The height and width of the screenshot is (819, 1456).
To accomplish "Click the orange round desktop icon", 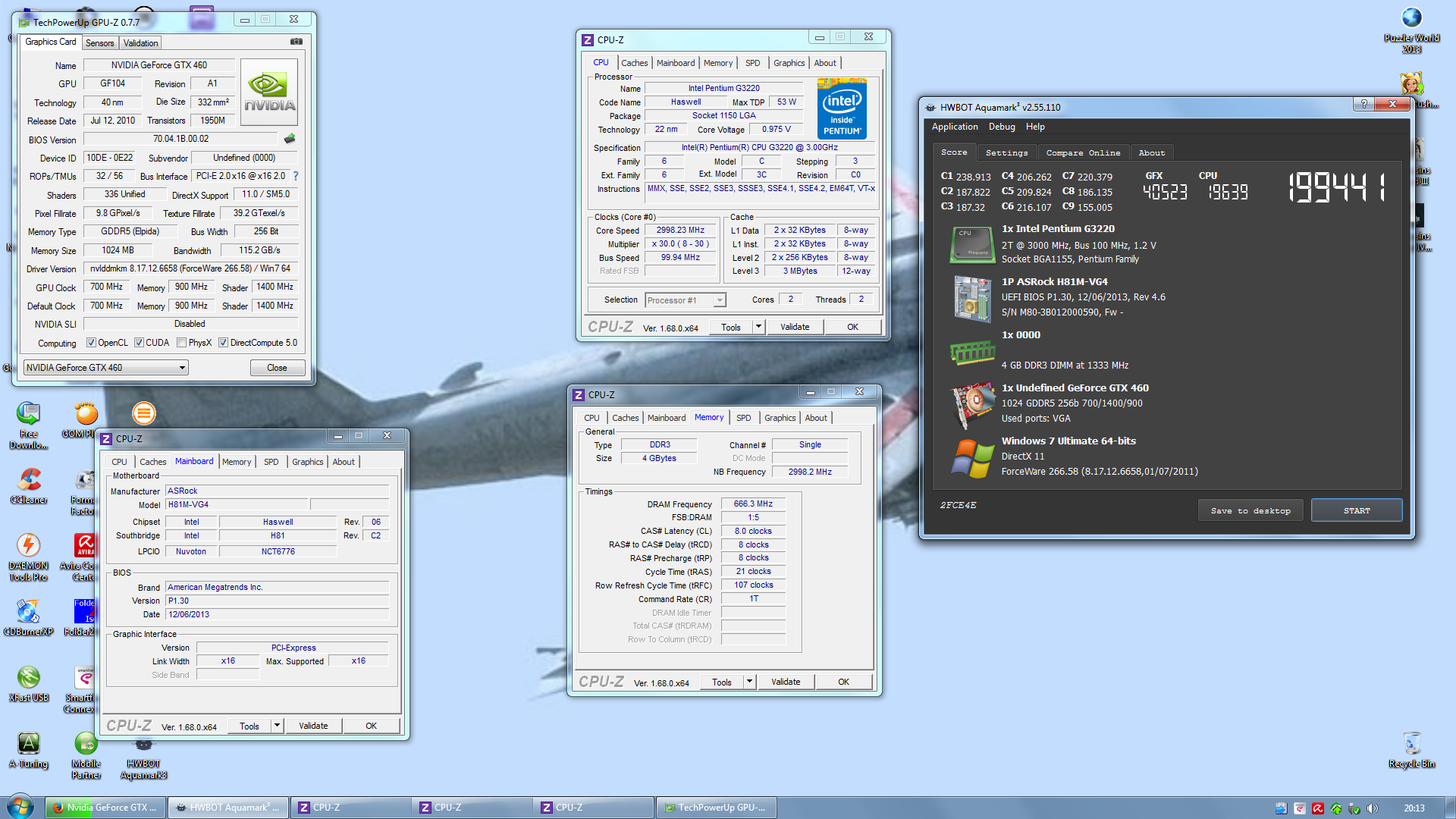I will (x=143, y=413).
